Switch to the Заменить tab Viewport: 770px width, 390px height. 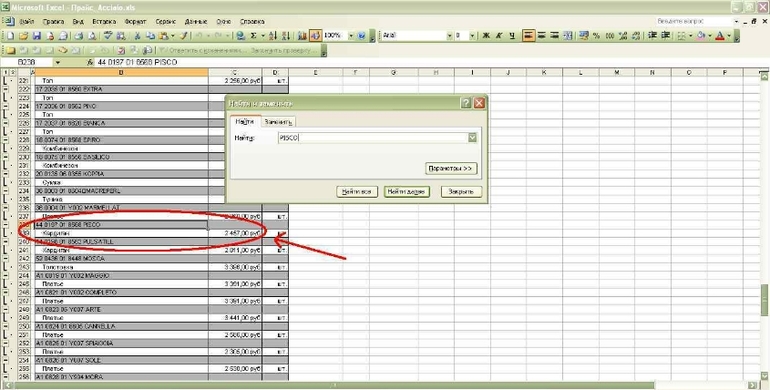(278, 122)
